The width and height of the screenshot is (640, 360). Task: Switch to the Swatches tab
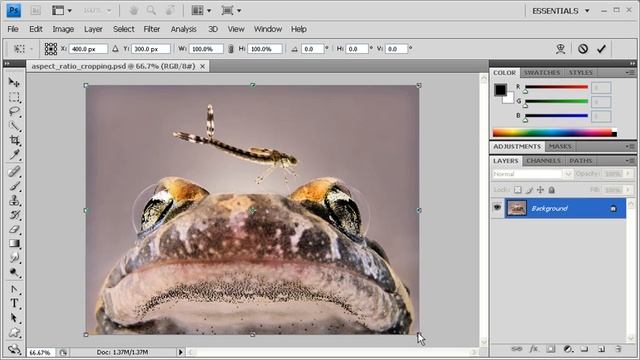(x=542, y=73)
